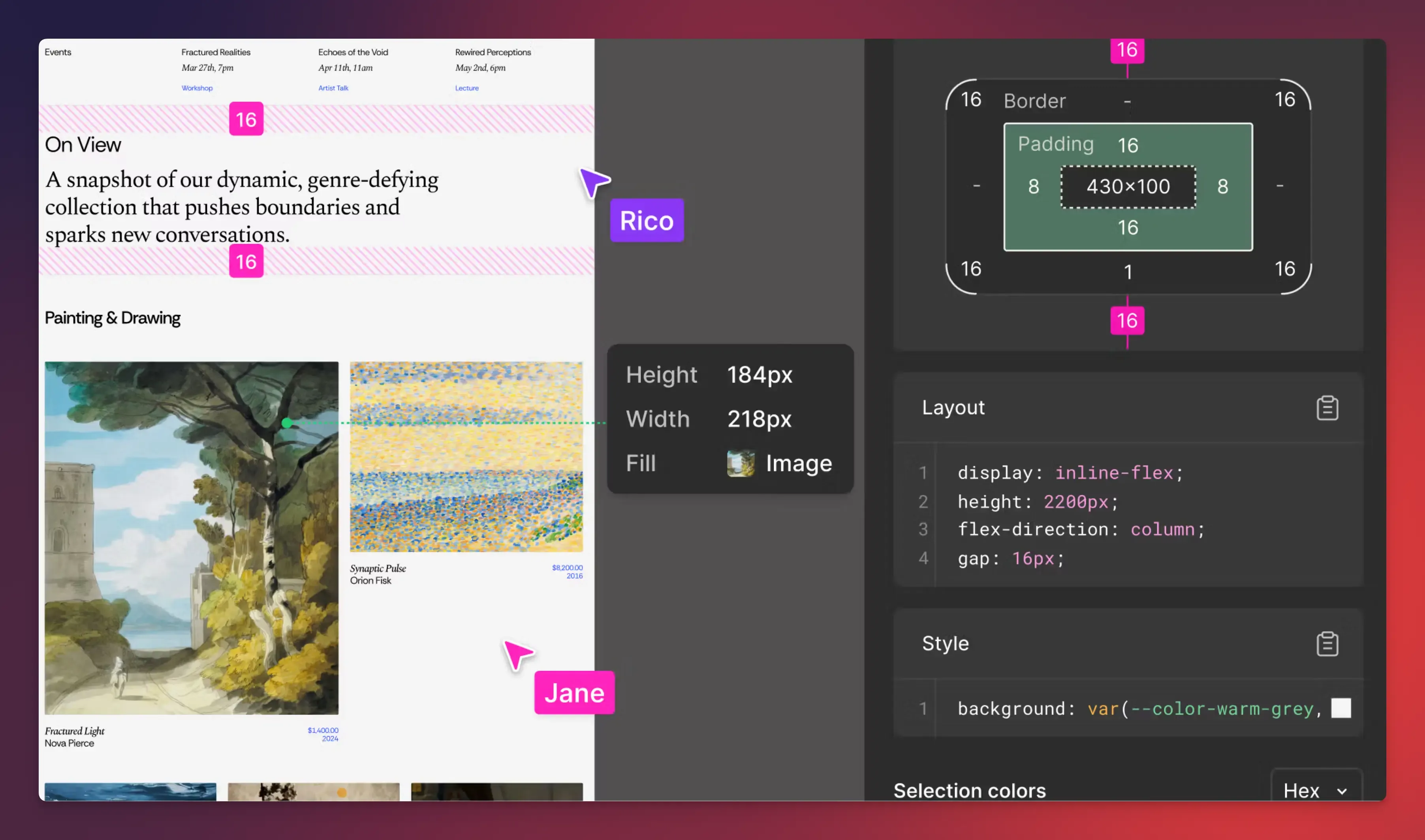This screenshot has width=1425, height=840.
Task: Open the Artist Talk link
Action: coord(333,88)
